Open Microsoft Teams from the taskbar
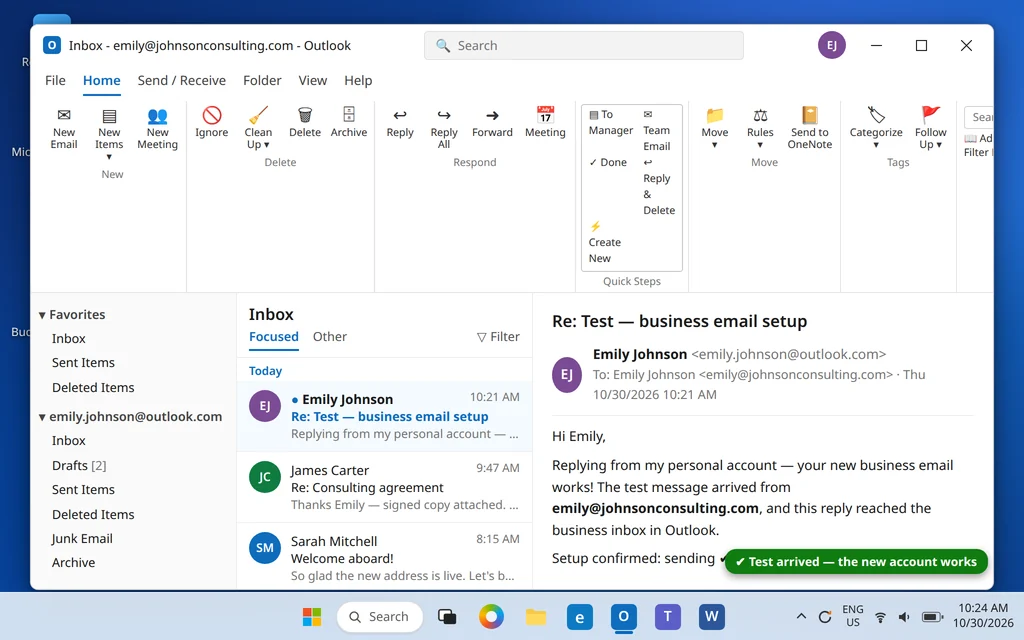This screenshot has height=640, width=1024. [667, 616]
